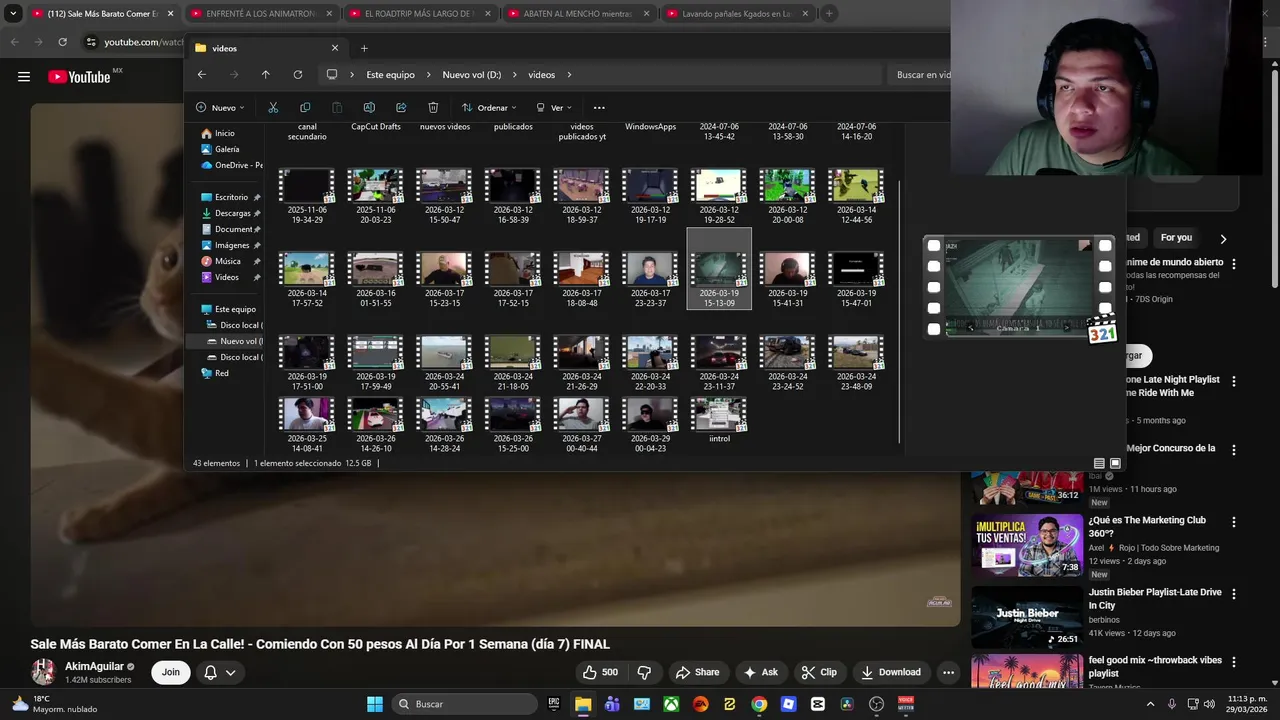Switch to Lavando pañales tab
This screenshot has width=1280, height=720.
[736, 14]
